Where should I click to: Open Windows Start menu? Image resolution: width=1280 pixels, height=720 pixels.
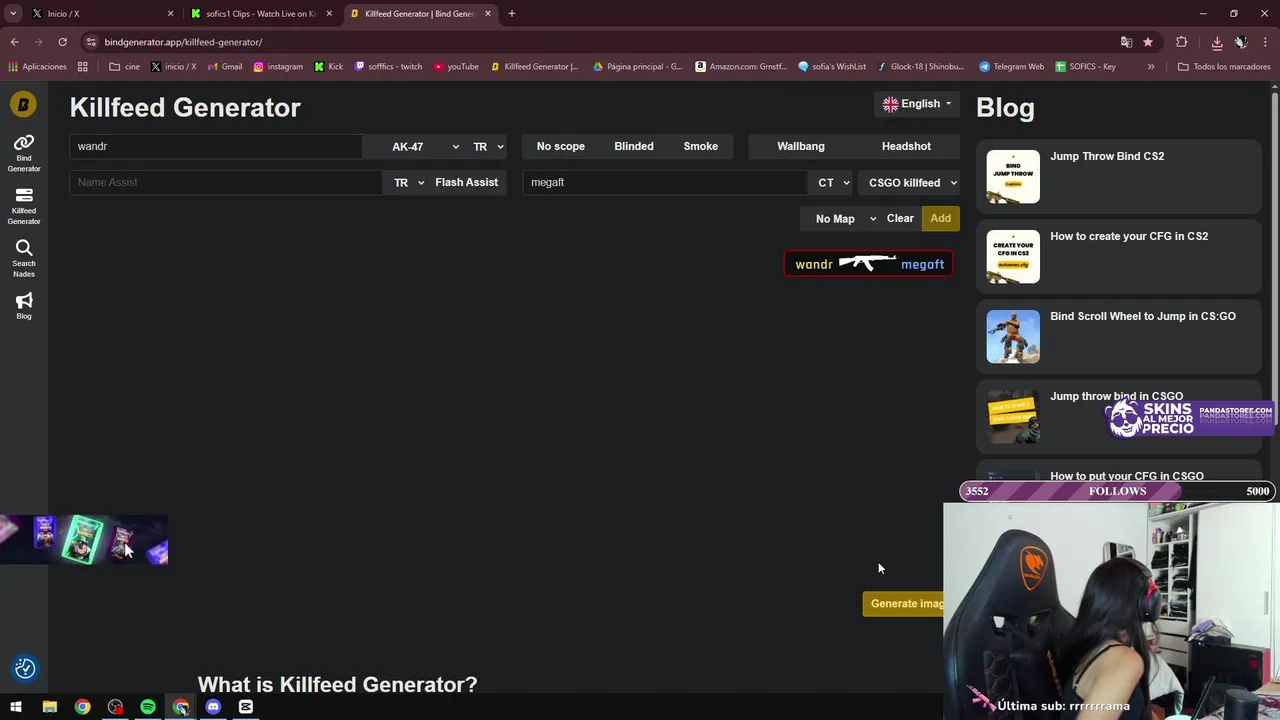pyautogui.click(x=16, y=707)
